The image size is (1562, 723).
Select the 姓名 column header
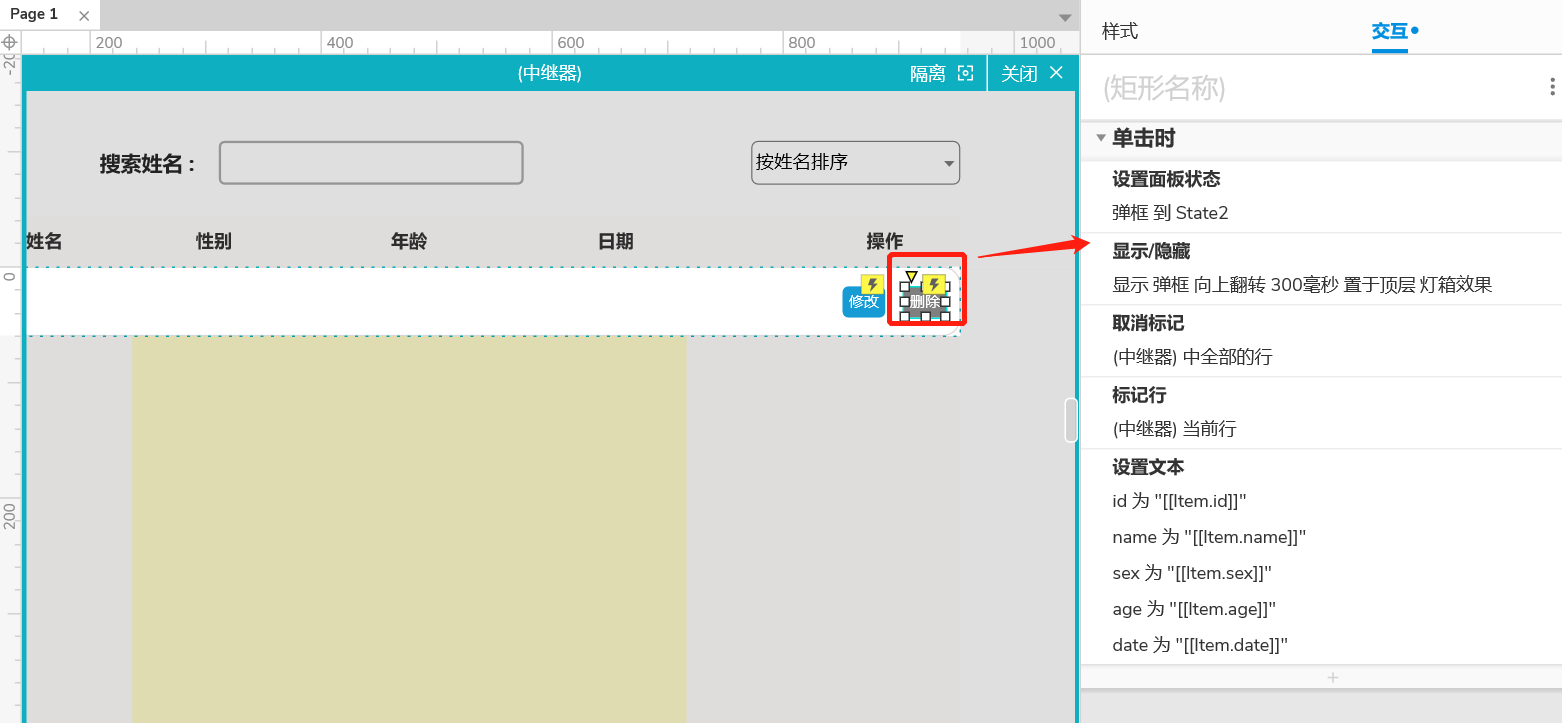pyautogui.click(x=44, y=241)
